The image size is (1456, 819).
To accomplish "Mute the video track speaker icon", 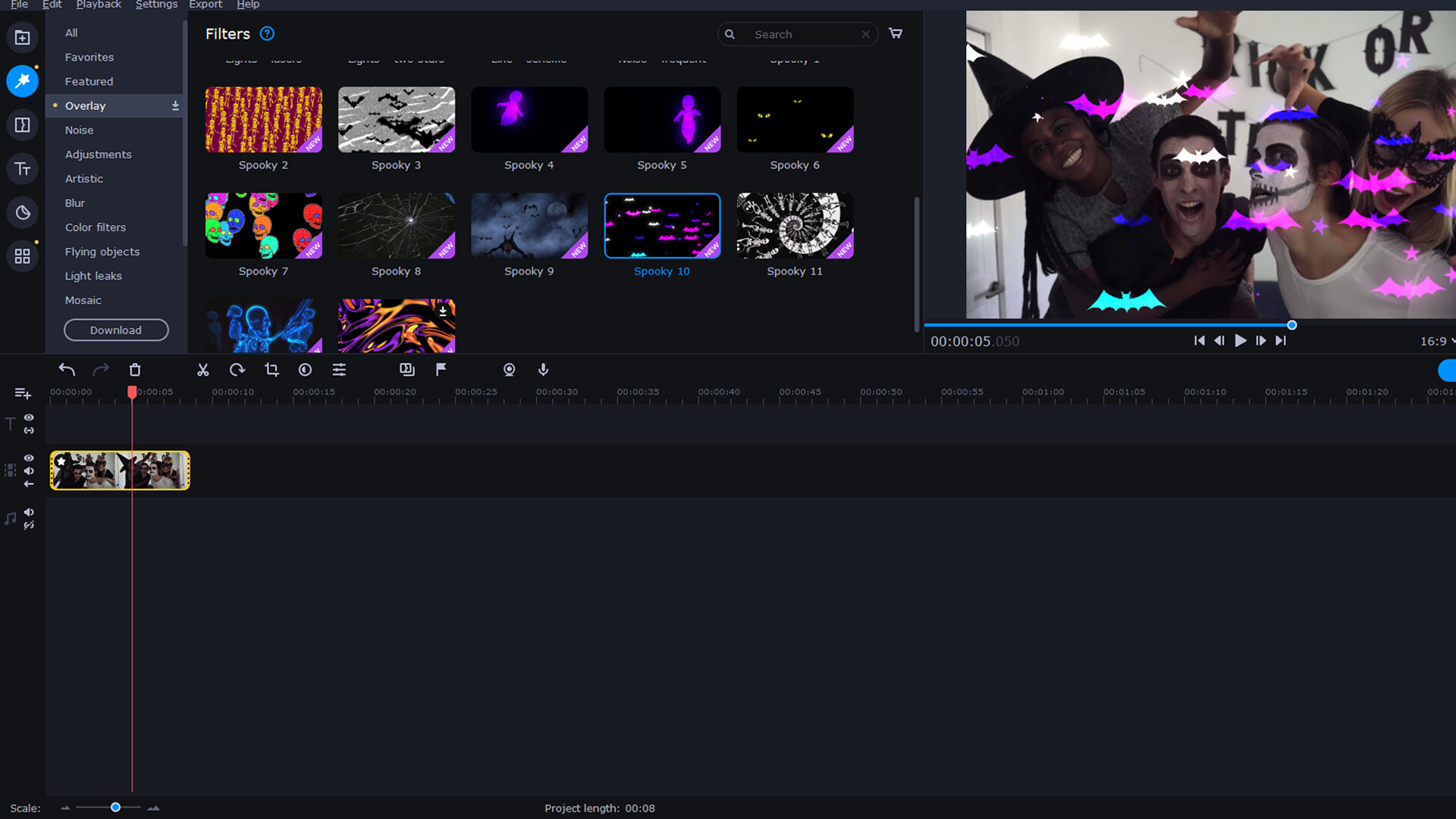I will point(29,471).
